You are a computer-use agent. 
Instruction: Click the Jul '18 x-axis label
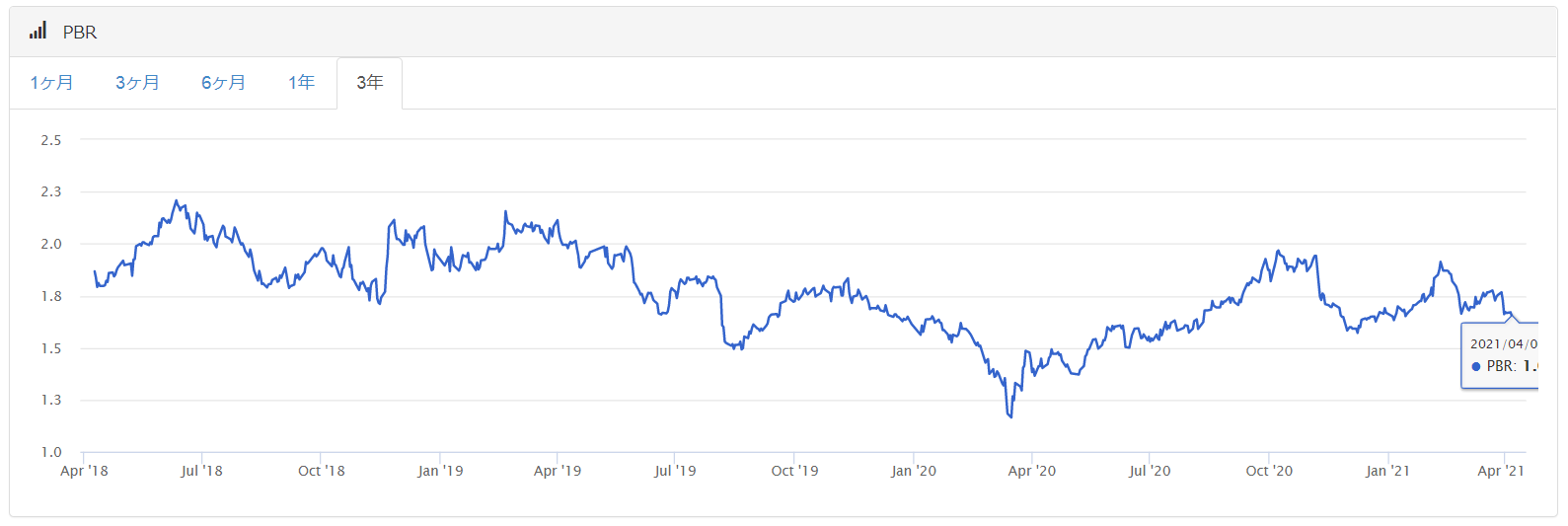(x=201, y=471)
